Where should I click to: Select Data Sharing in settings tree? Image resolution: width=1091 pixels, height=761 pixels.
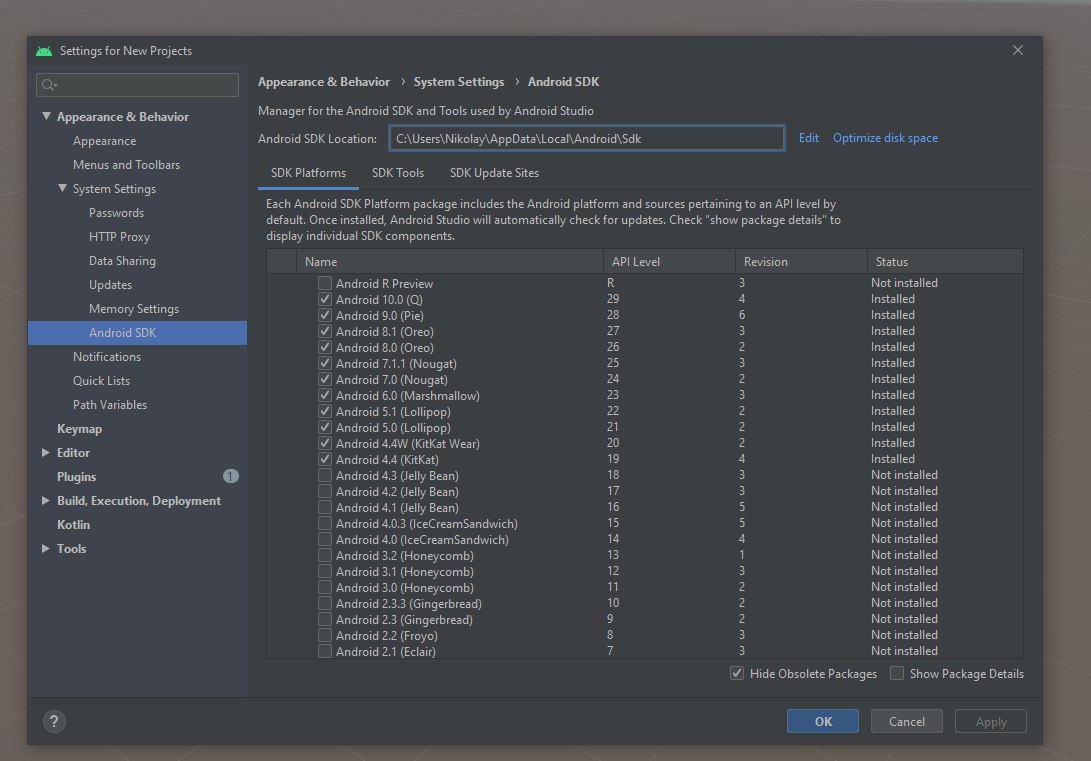click(x=122, y=261)
